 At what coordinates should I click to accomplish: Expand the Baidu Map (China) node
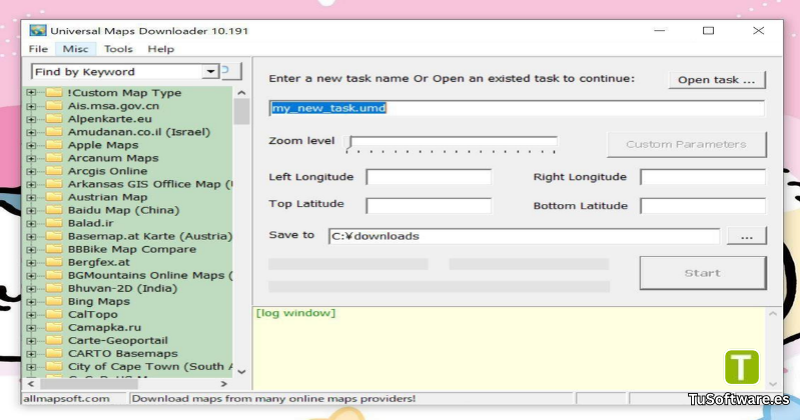31,210
